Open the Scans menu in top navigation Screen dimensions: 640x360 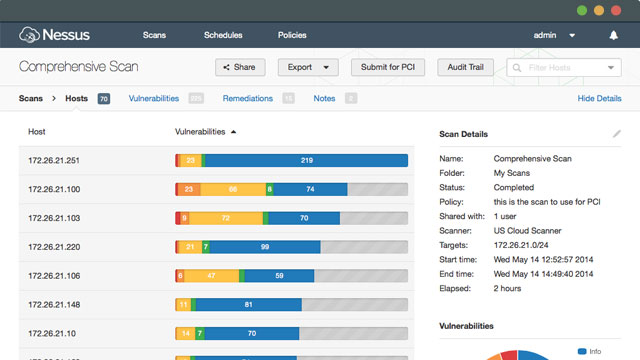pyautogui.click(x=154, y=35)
